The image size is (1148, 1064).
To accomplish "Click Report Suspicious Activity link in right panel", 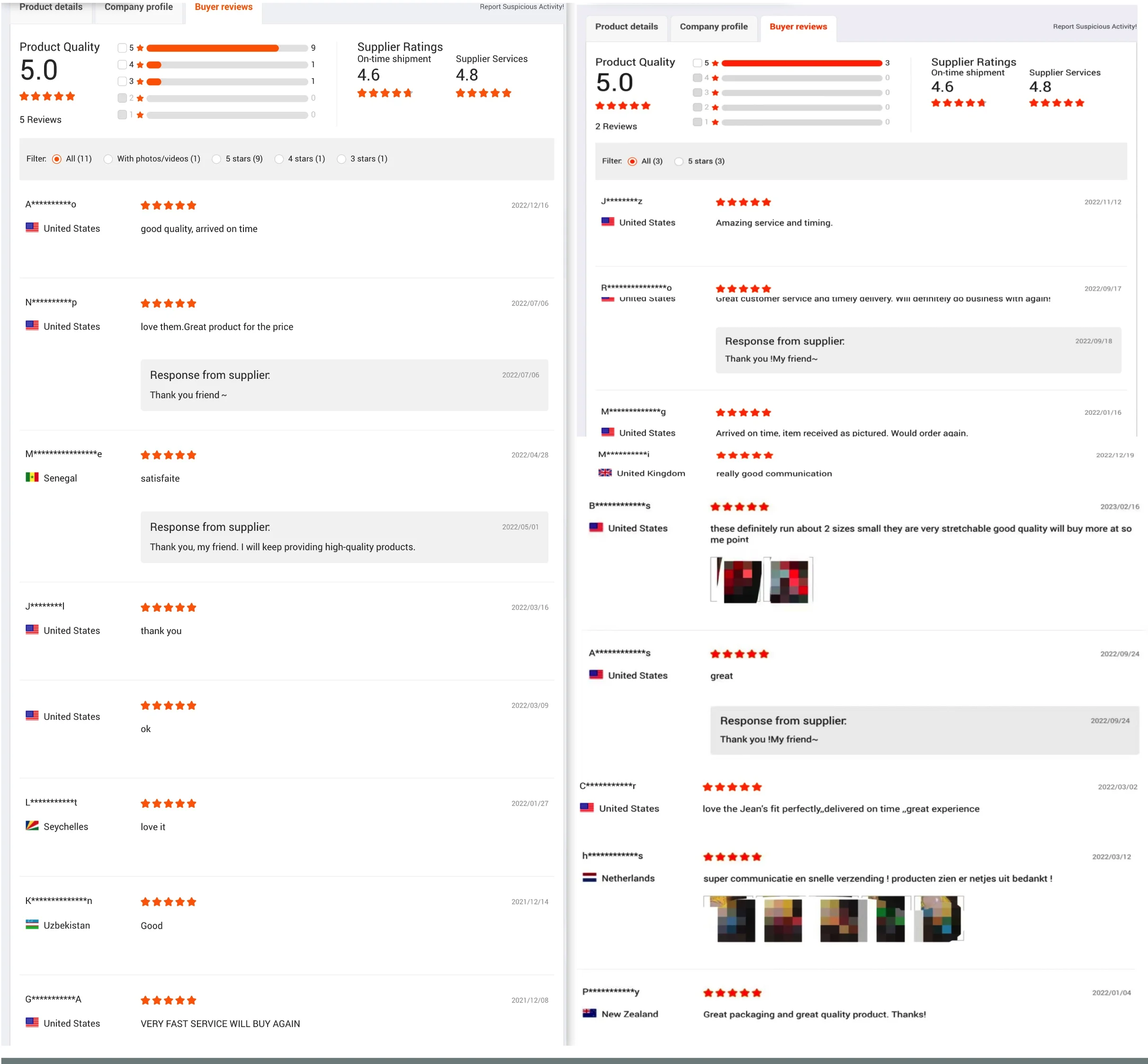I will tap(1094, 27).
